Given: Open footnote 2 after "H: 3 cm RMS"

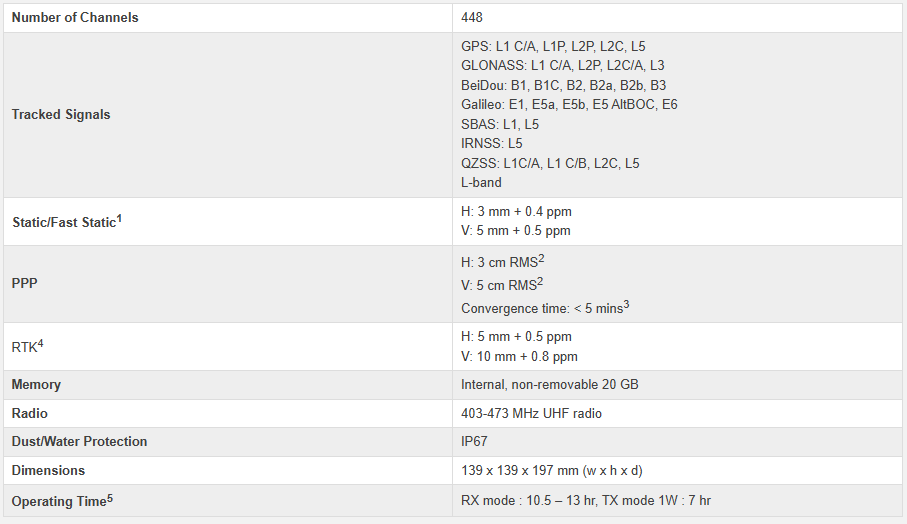Looking at the screenshot, I should (541, 258).
